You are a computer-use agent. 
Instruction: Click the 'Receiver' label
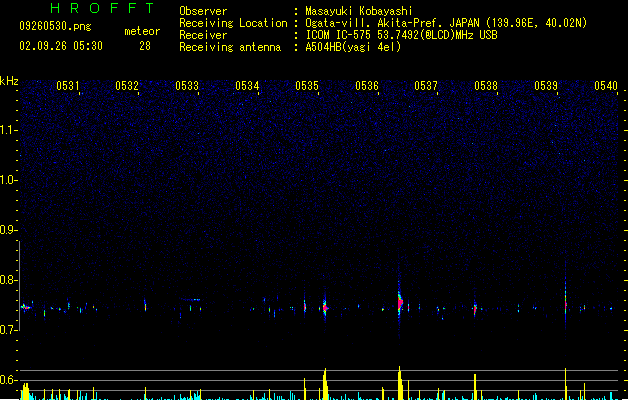(x=203, y=35)
